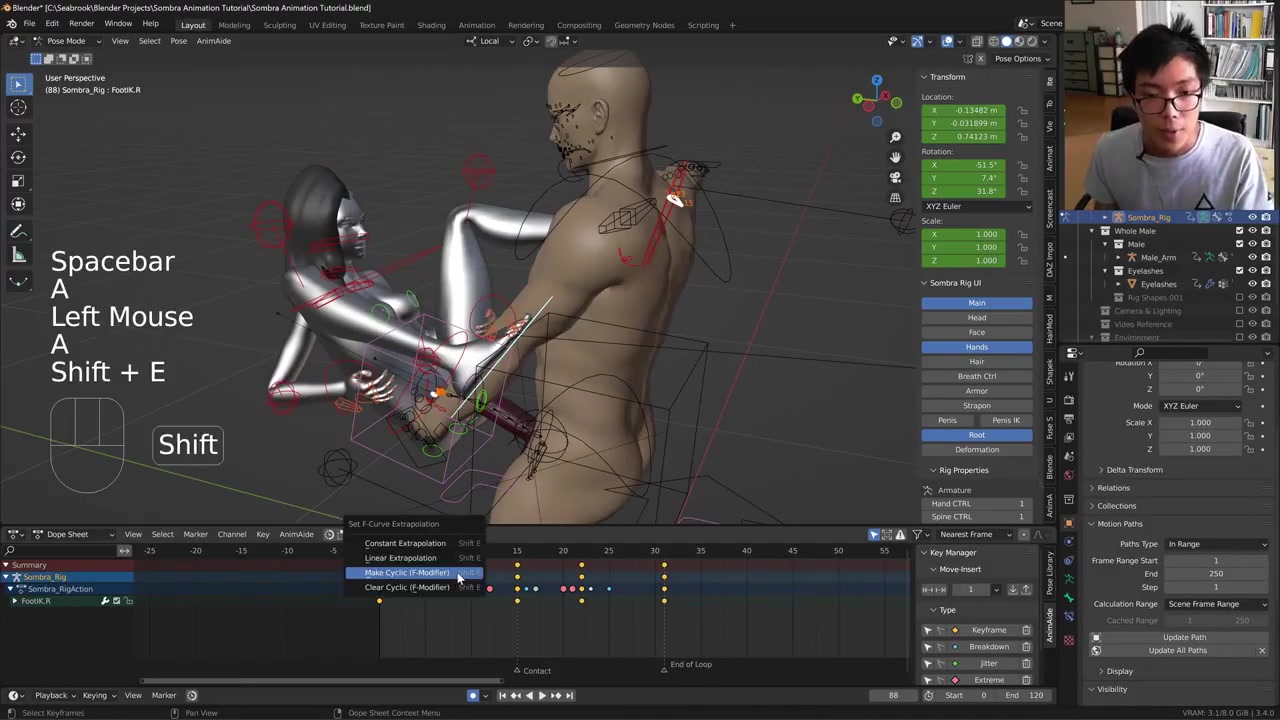The width and height of the screenshot is (1280, 720).
Task: Toggle visibility of Eyelashes collection
Action: 1252,271
